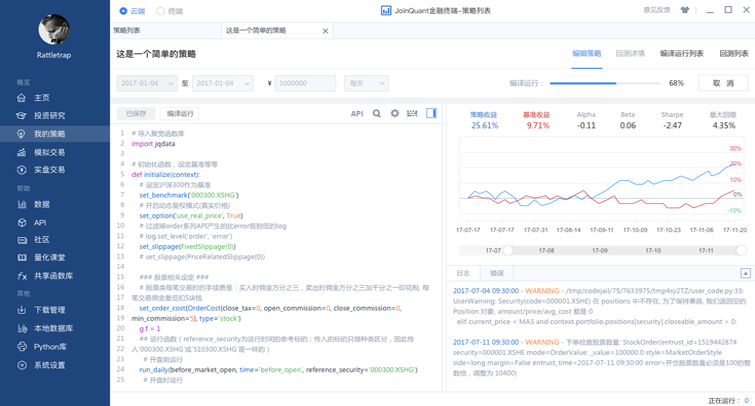Click the 意见反馈 feedback link
This screenshot has height=406, width=755.
[657, 10]
